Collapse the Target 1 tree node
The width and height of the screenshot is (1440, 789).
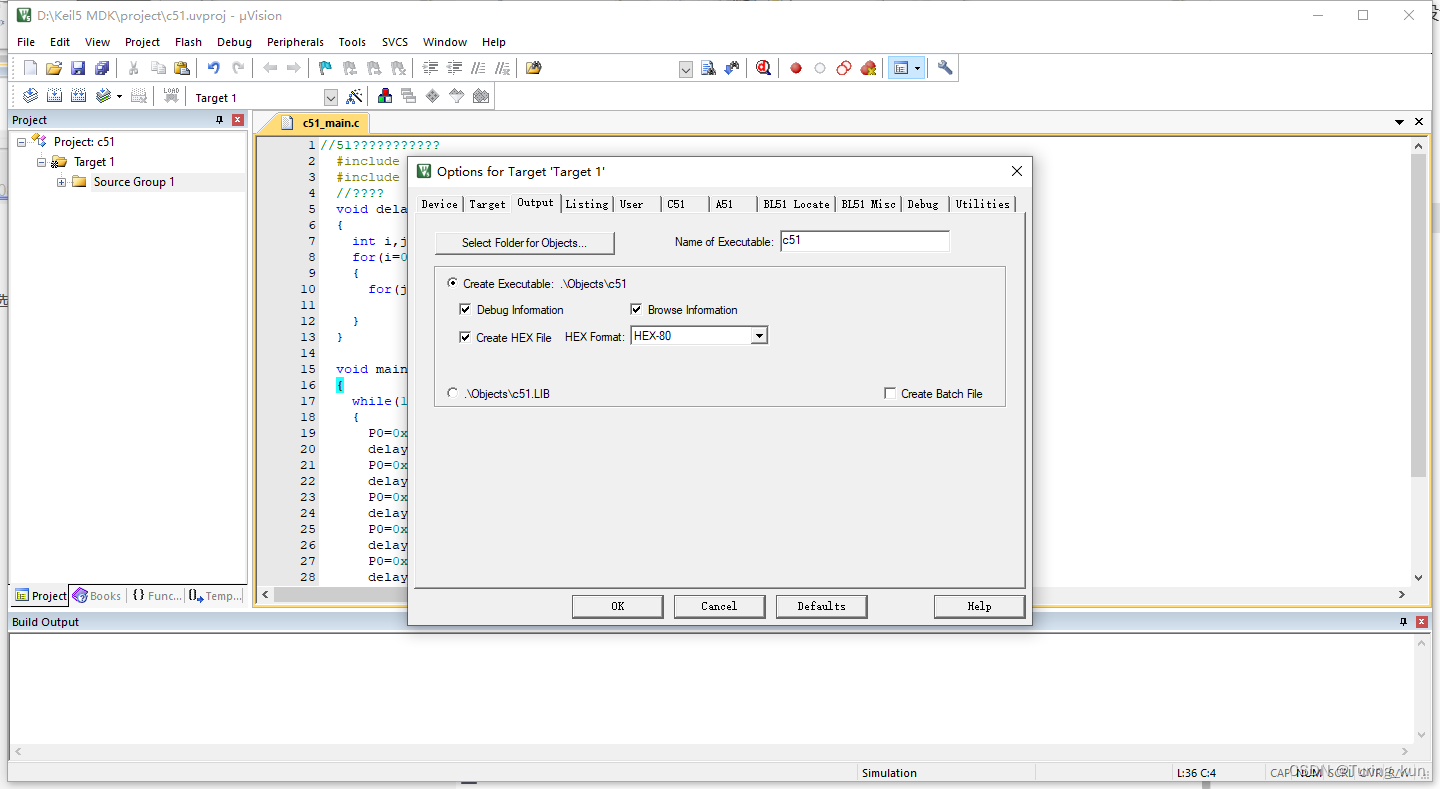pyautogui.click(x=41, y=162)
